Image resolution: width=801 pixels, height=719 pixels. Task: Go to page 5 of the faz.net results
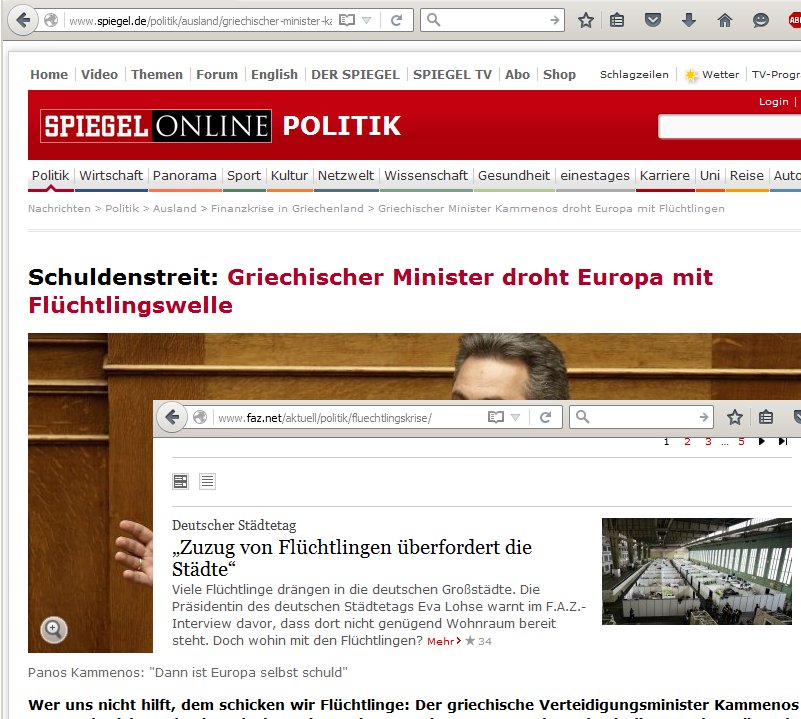click(x=741, y=442)
